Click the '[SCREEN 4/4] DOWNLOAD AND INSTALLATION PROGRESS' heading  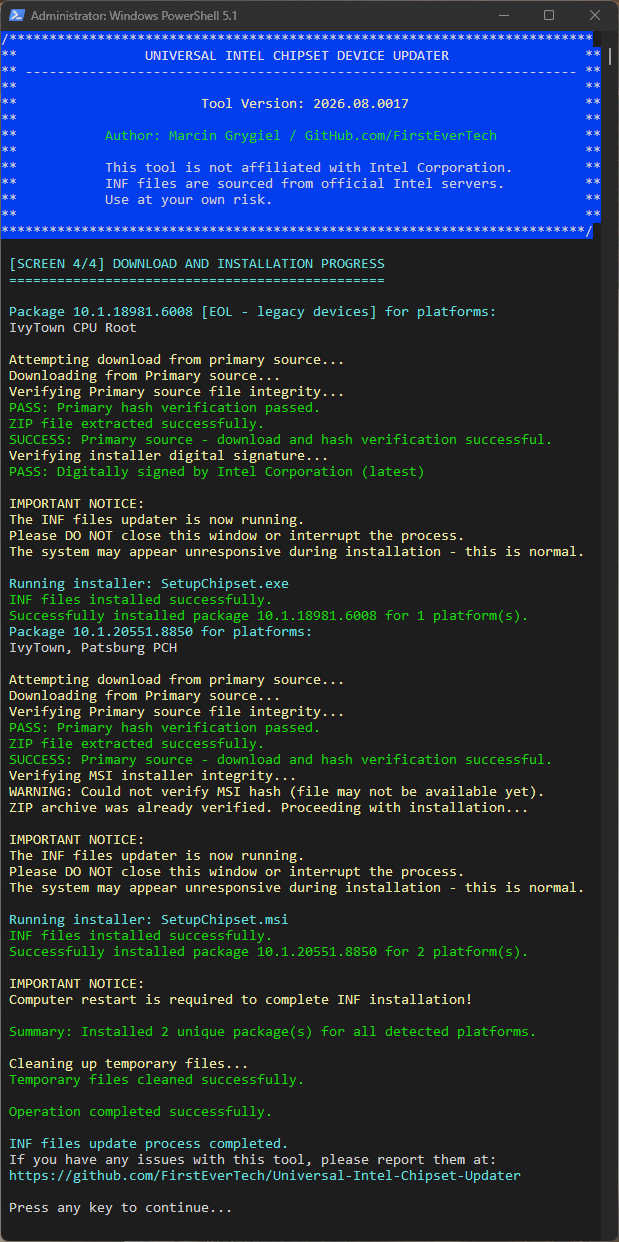(197, 264)
